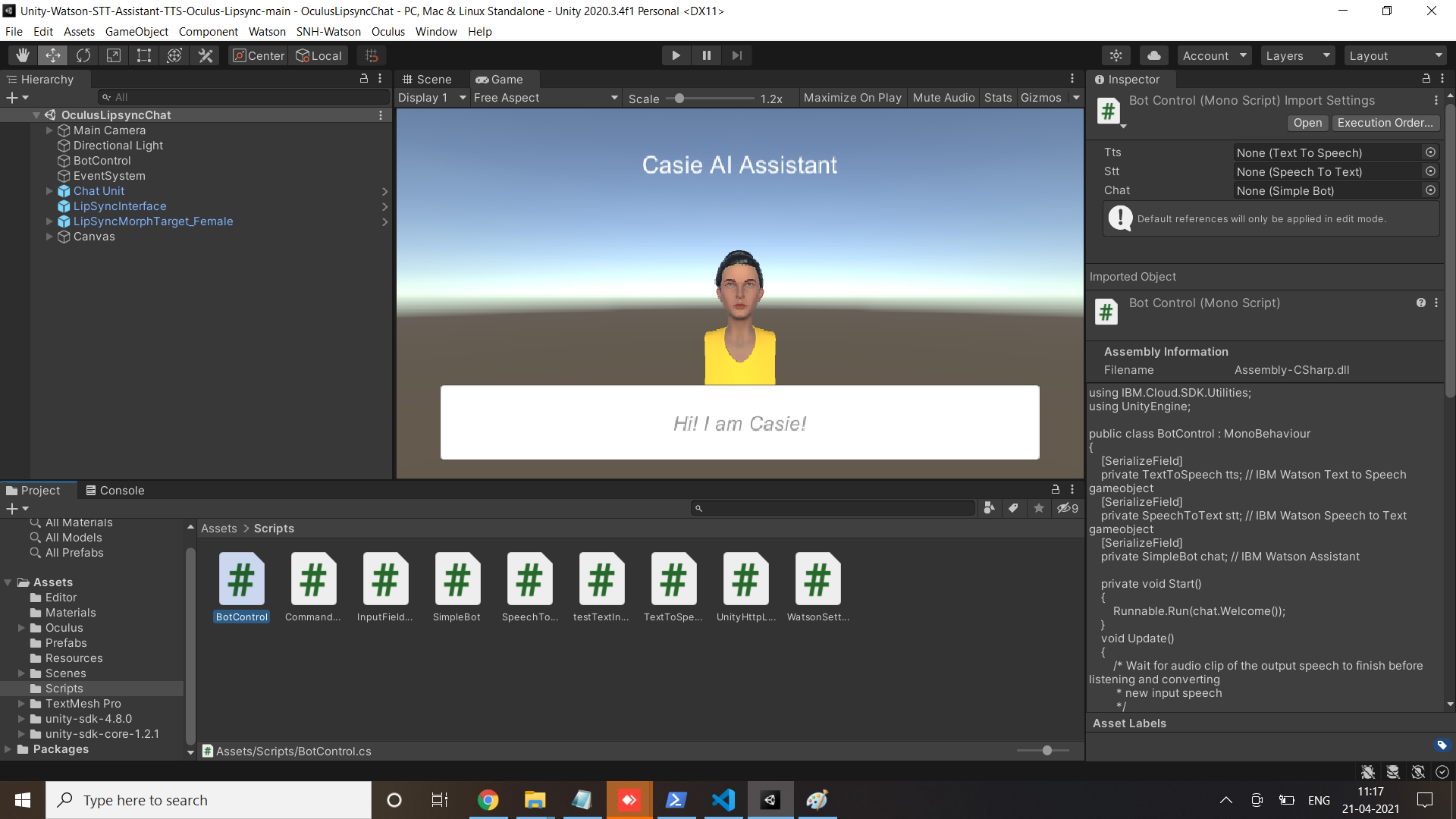
Task: Select the Rotate tool
Action: [x=83, y=55]
